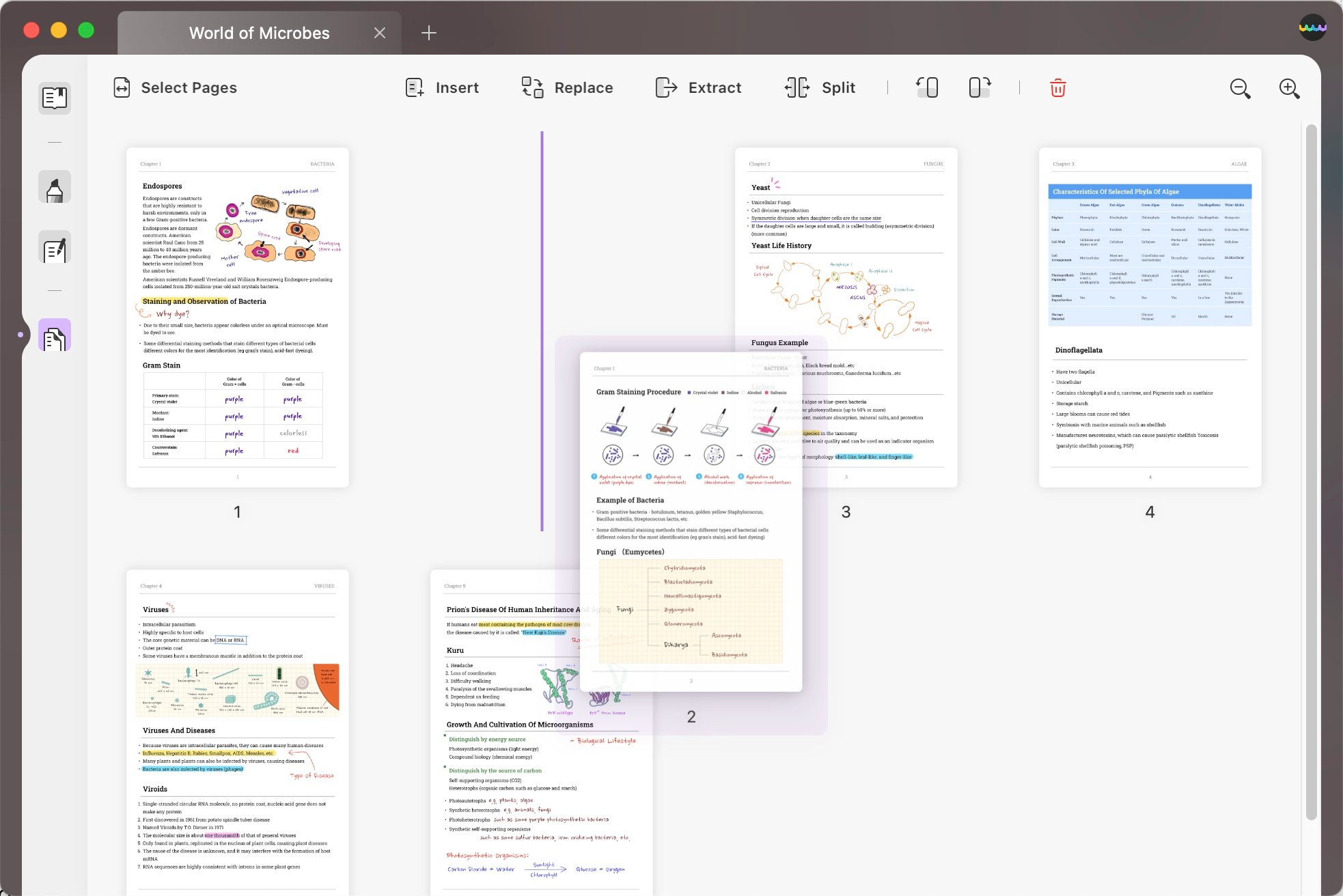1343x896 pixels.
Task: Click the Insert button label
Action: 457,87
